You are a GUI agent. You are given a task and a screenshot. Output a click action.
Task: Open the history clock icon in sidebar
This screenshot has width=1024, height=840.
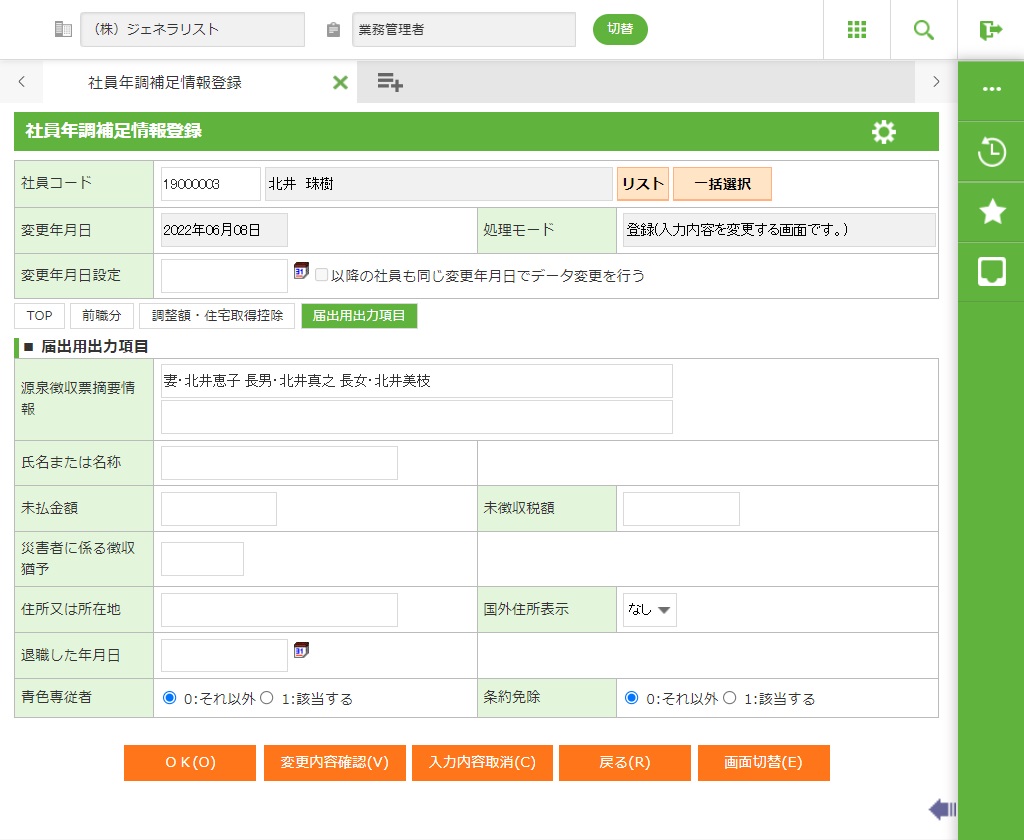pyautogui.click(x=991, y=153)
